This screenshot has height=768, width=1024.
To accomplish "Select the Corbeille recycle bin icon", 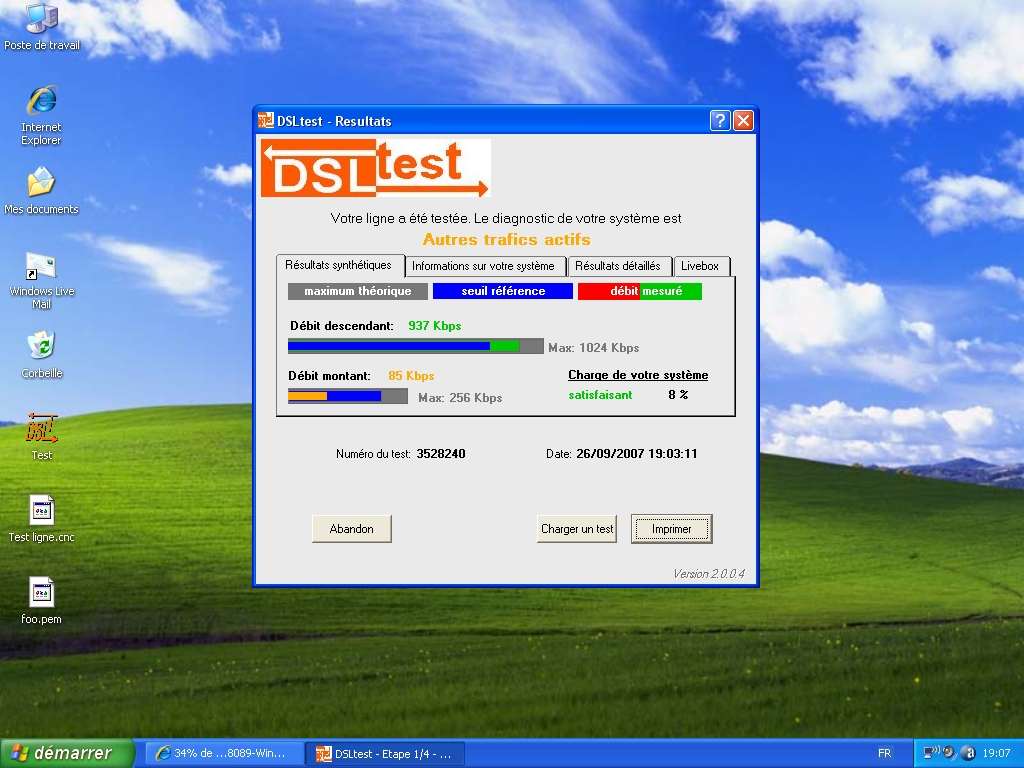I will tap(41, 347).
